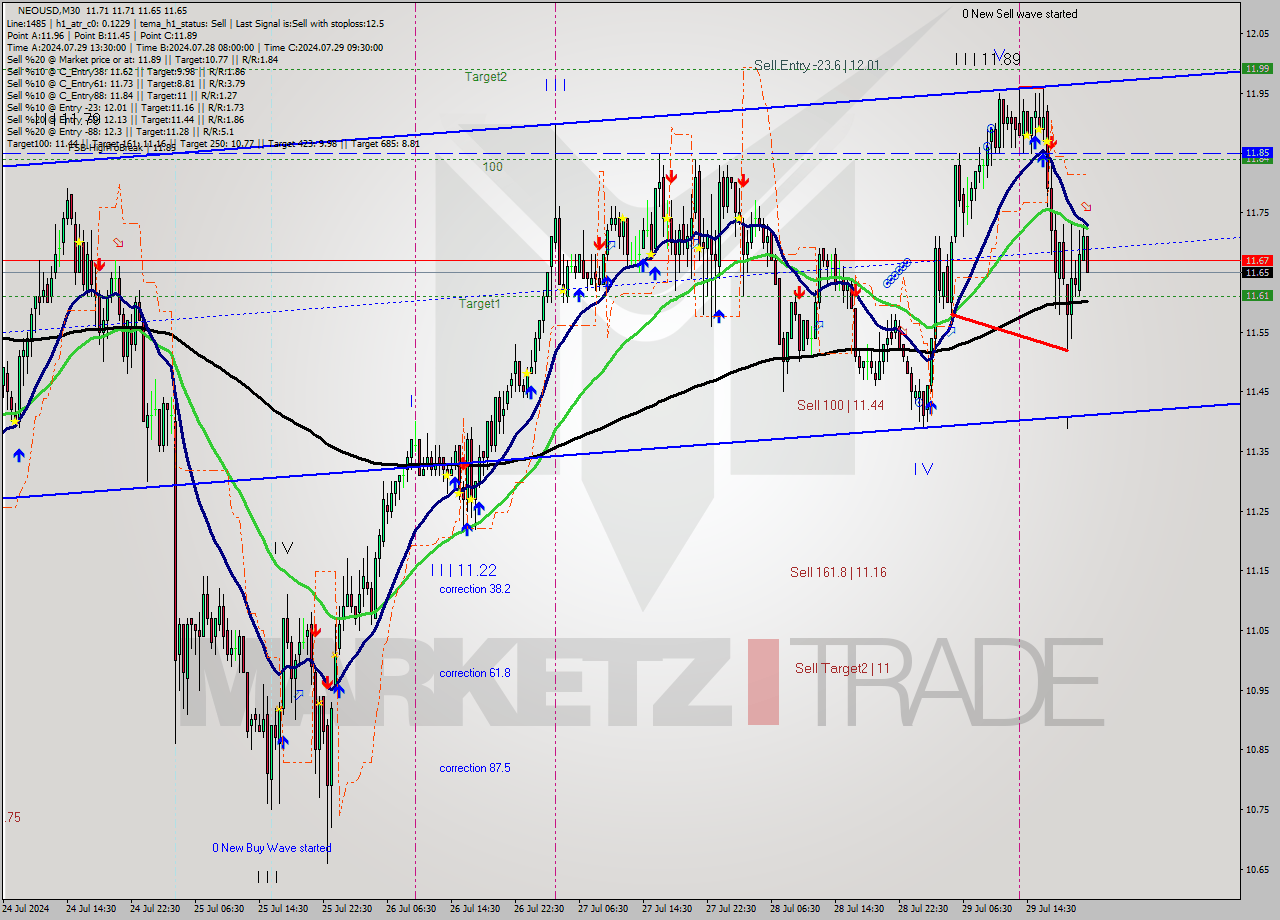Click the 'I I I 11.22' wave label

coord(464,570)
